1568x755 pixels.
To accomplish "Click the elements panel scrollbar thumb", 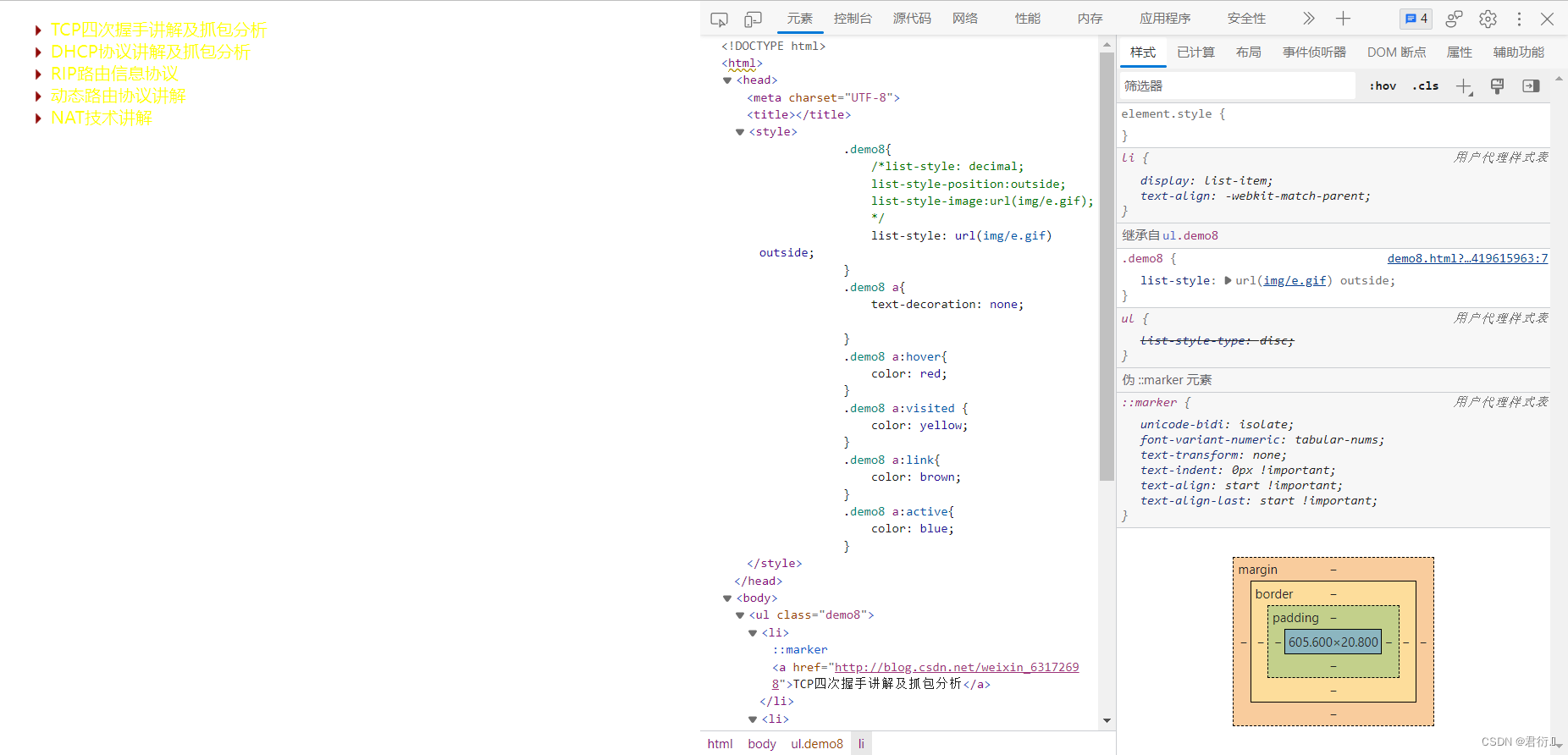I will tap(1107, 267).
